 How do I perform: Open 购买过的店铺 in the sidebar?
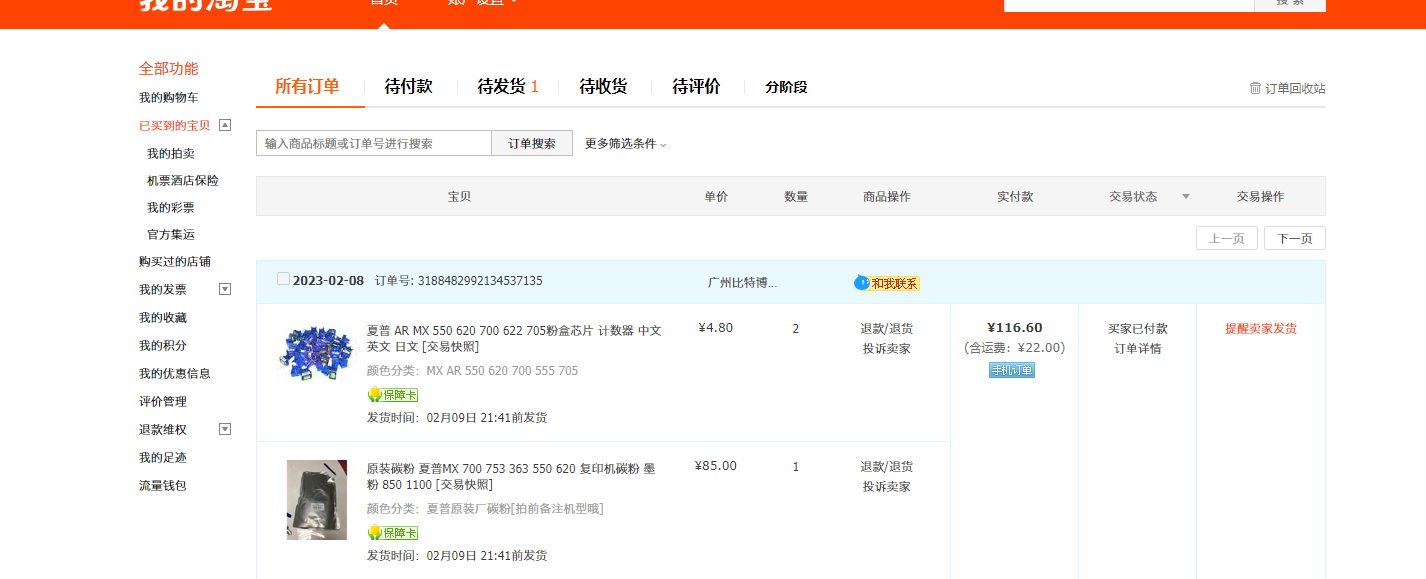[175, 262]
